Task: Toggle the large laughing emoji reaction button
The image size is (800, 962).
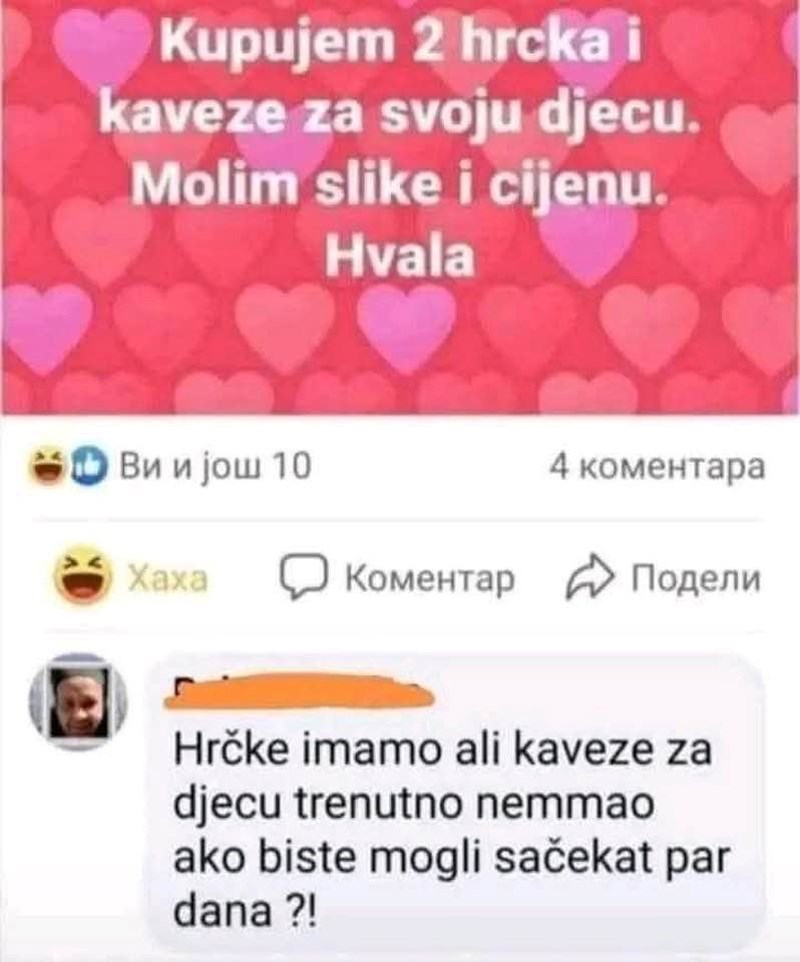Action: [x=82, y=577]
